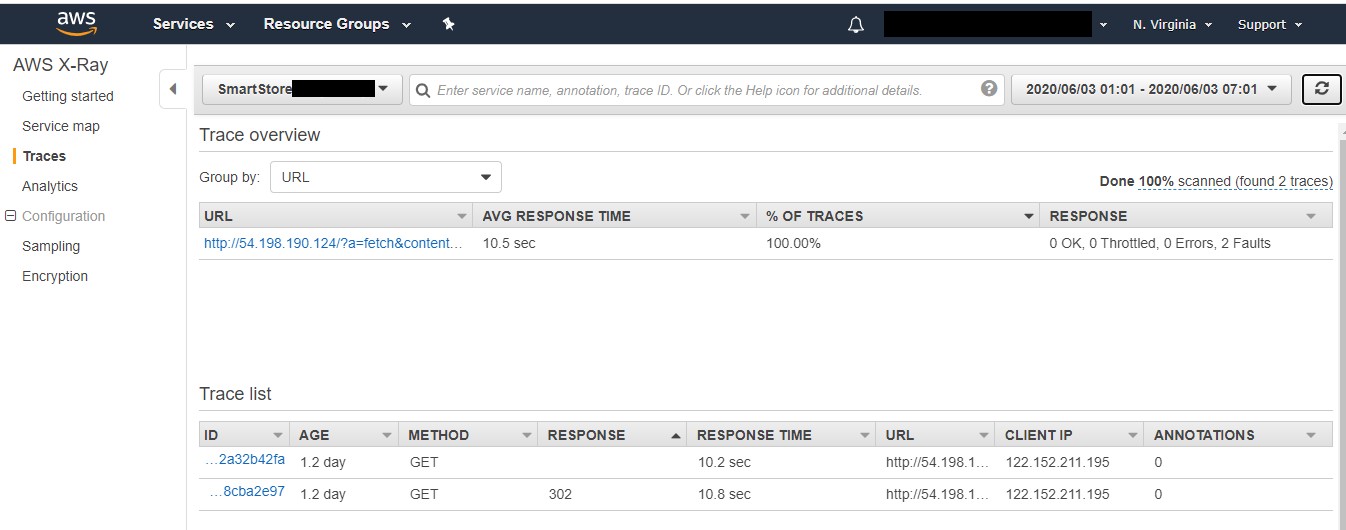Click the refresh traces button
1346x530 pixels.
point(1321,89)
